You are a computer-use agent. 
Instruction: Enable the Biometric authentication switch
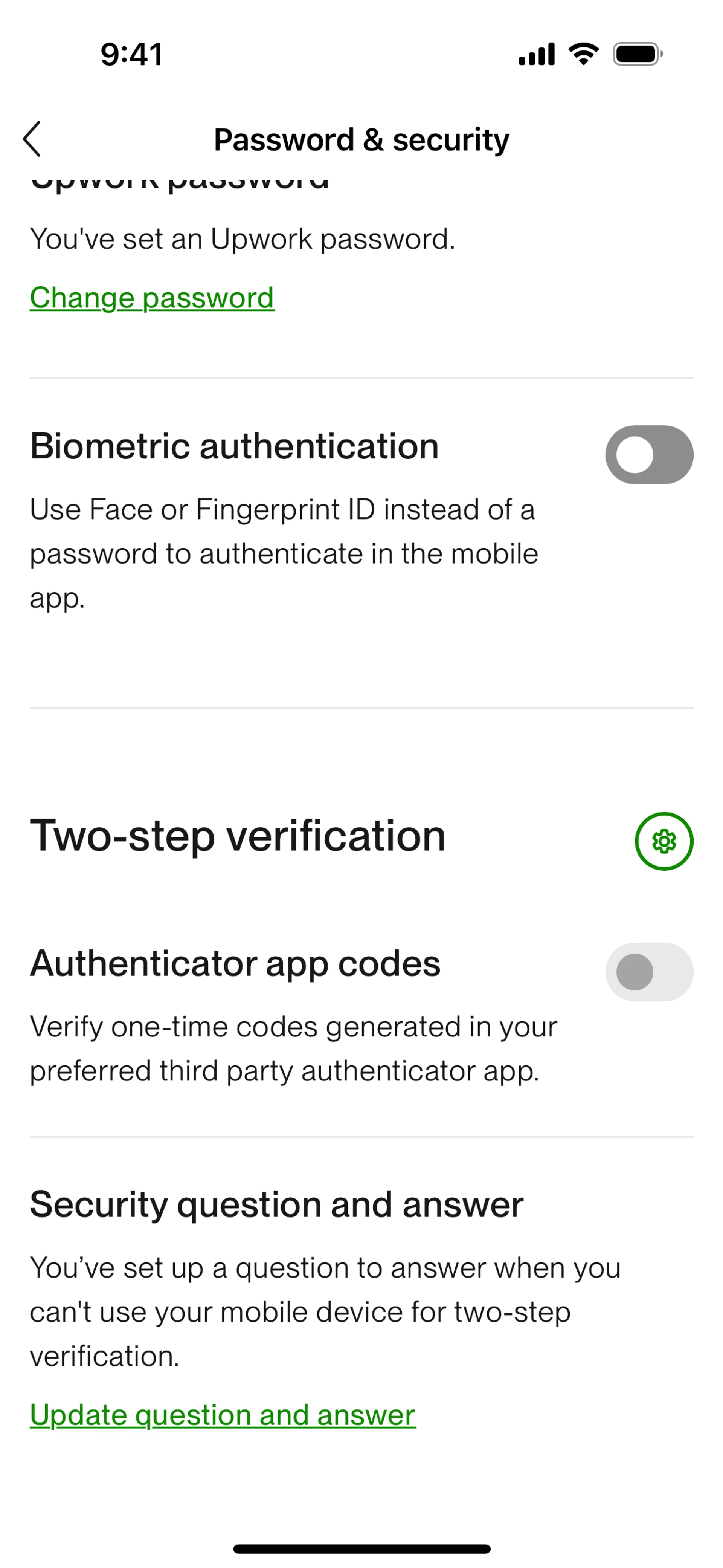click(649, 455)
